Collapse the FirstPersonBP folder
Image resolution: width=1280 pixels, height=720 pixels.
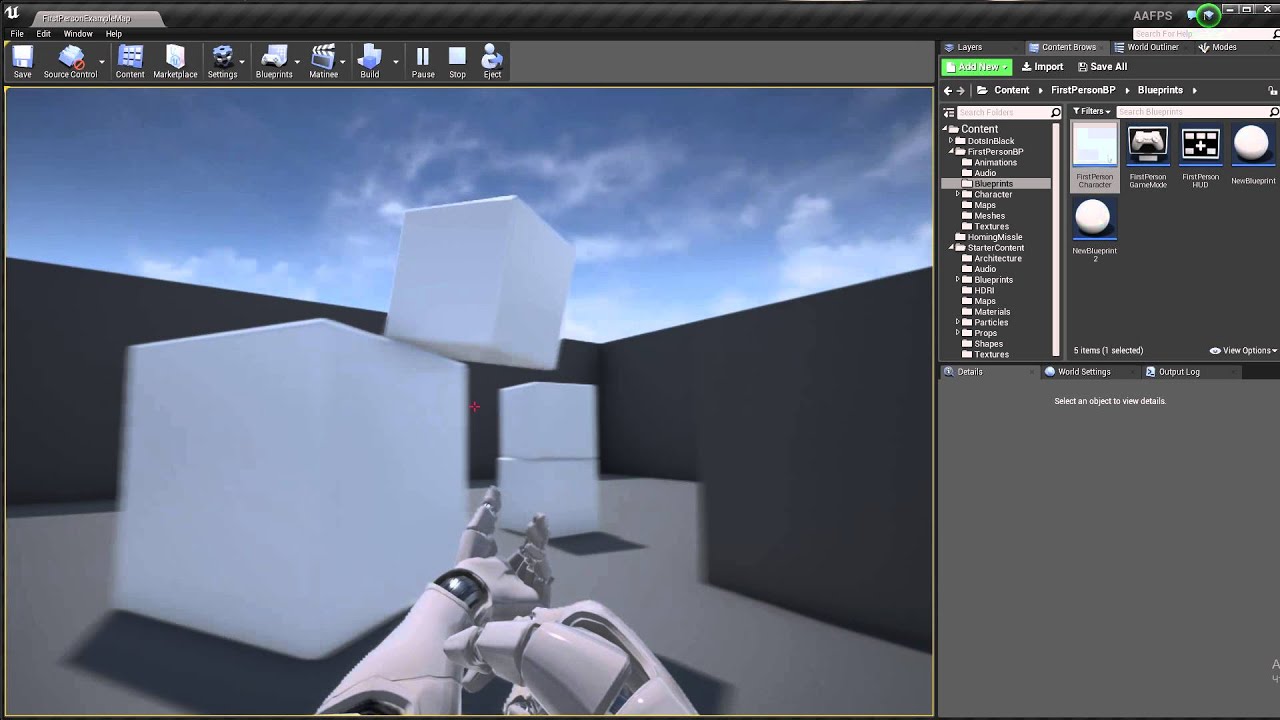(951, 152)
